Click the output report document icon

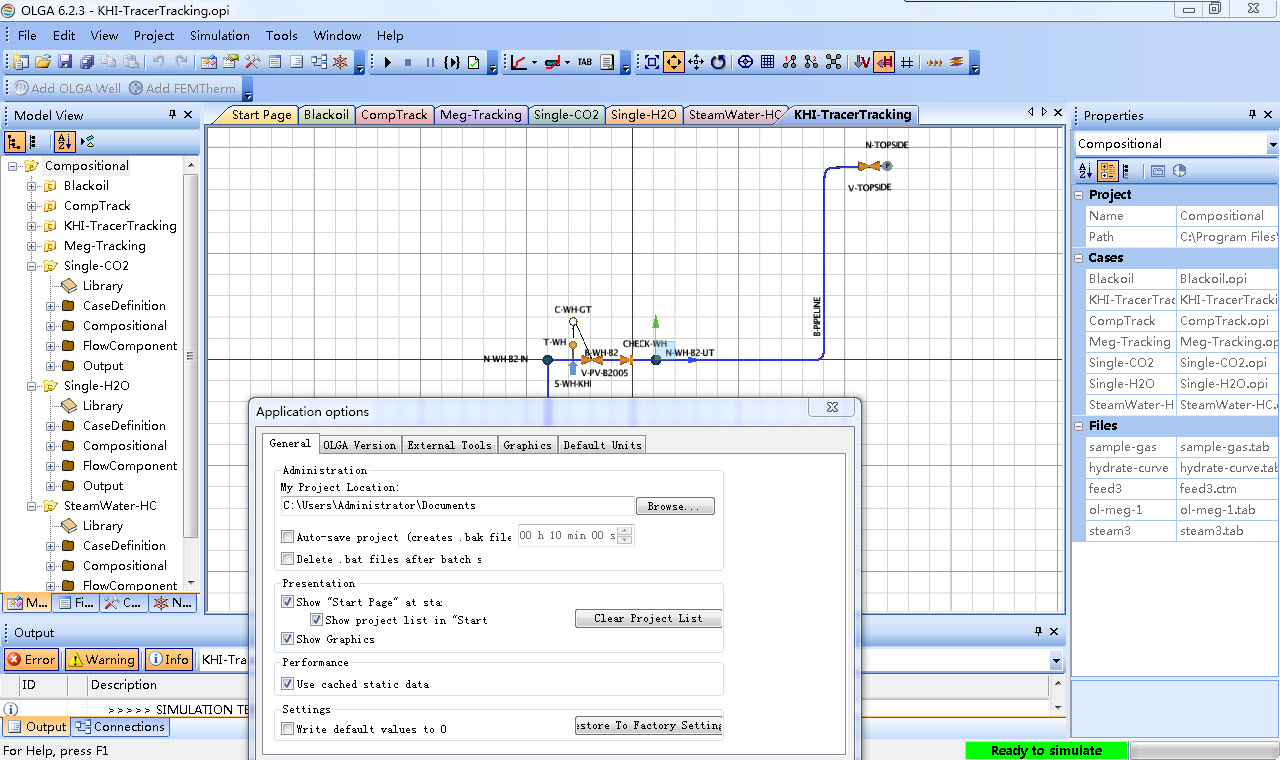tap(607, 62)
